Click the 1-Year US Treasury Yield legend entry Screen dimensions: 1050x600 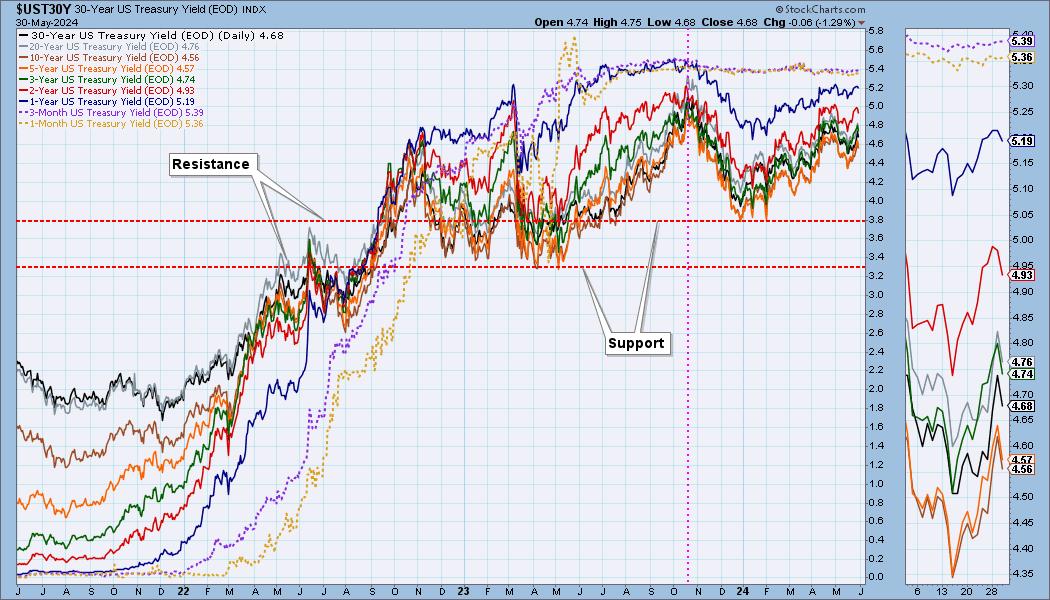coord(108,101)
